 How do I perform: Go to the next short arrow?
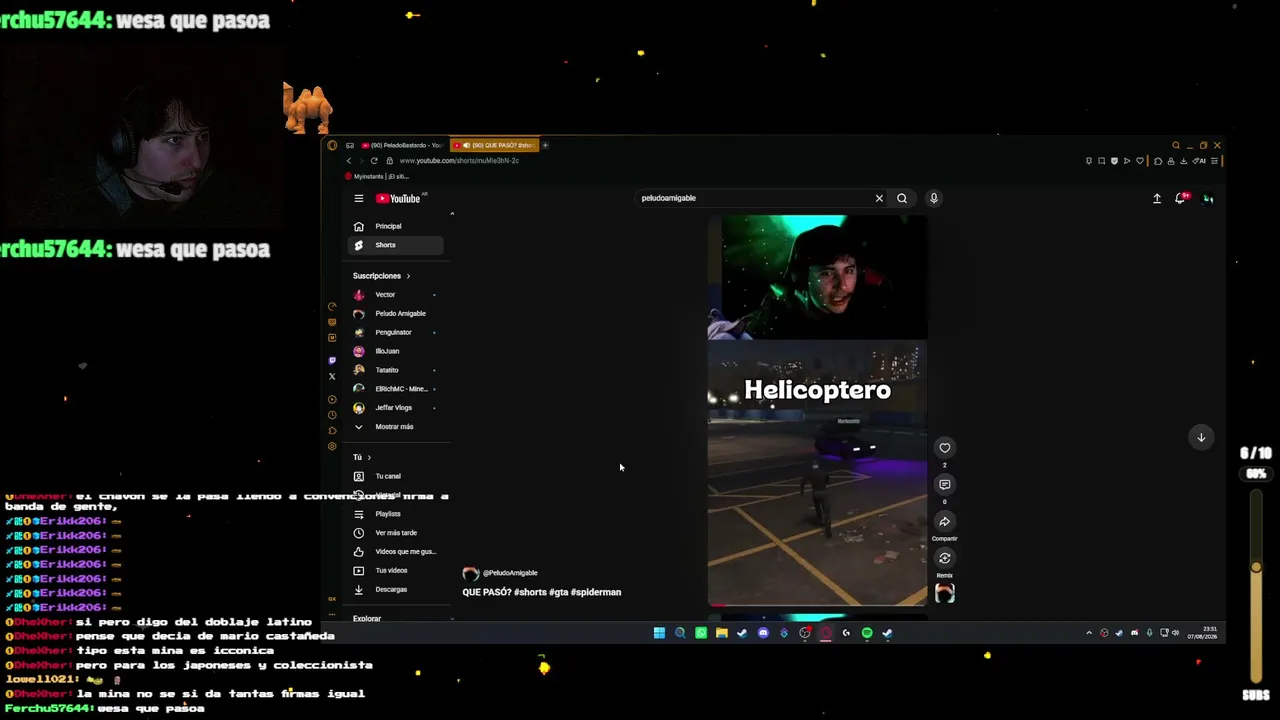1201,437
